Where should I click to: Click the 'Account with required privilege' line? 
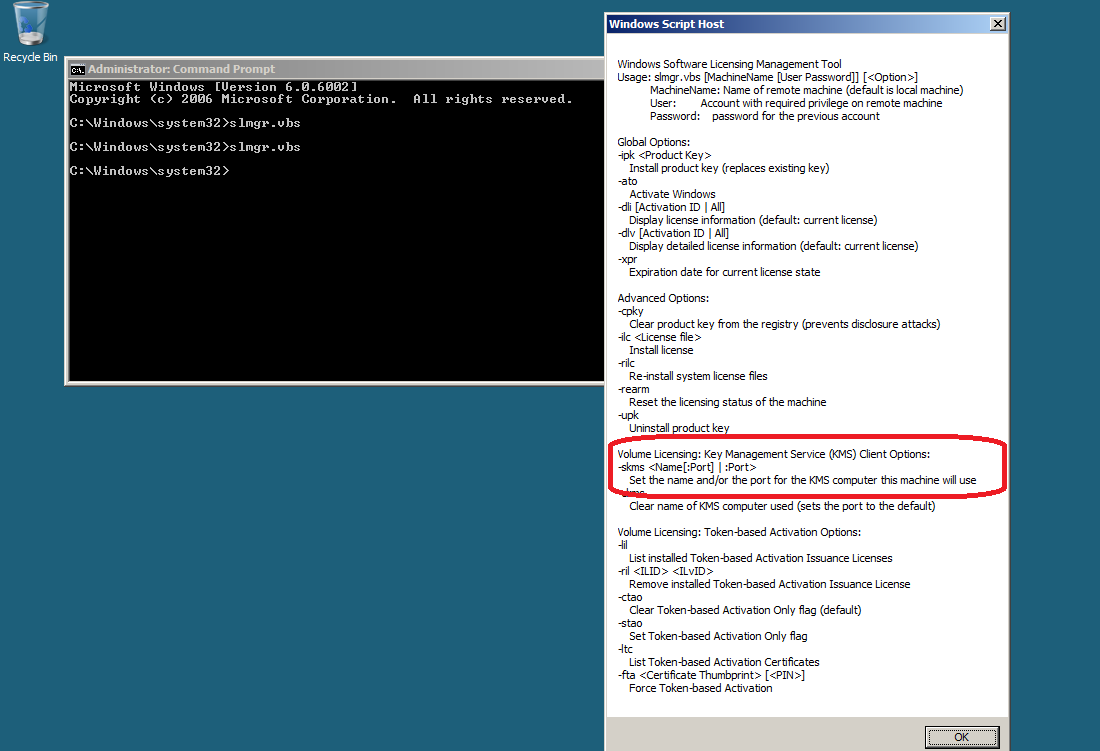796,103
